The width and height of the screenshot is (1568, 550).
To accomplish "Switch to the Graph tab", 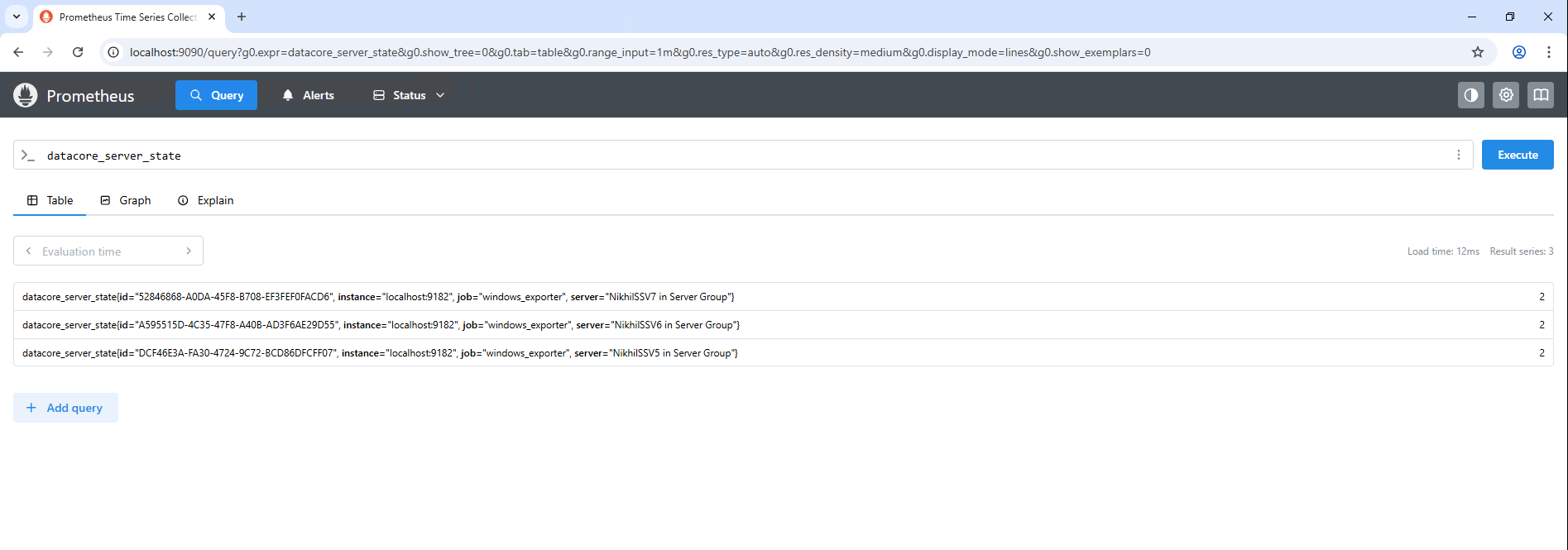I will click(x=125, y=200).
